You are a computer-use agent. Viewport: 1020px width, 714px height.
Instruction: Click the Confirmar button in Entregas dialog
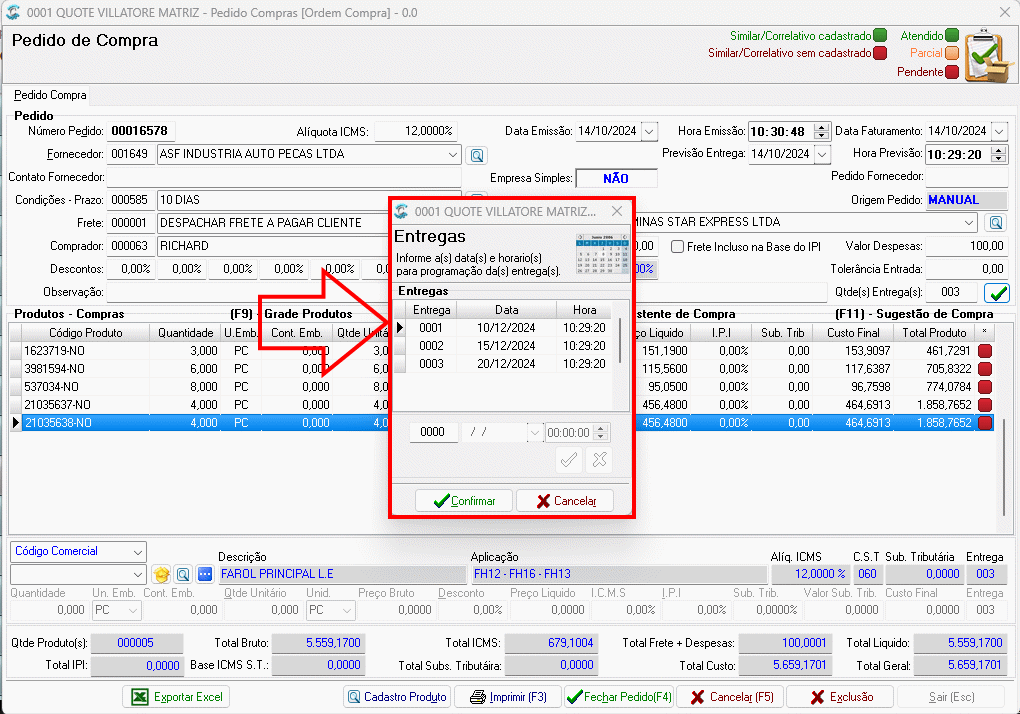(464, 501)
